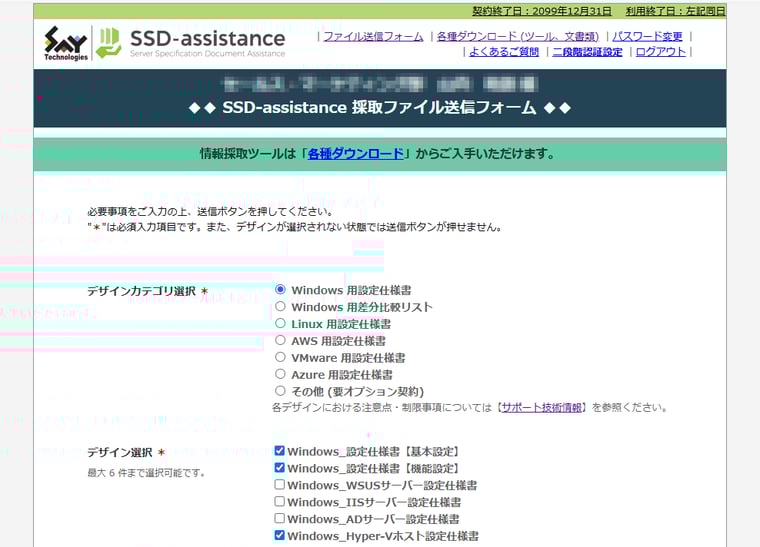Enable Windows_WSUSサーバー設定仕様書 checkbox
760x547 pixels.
(280, 485)
